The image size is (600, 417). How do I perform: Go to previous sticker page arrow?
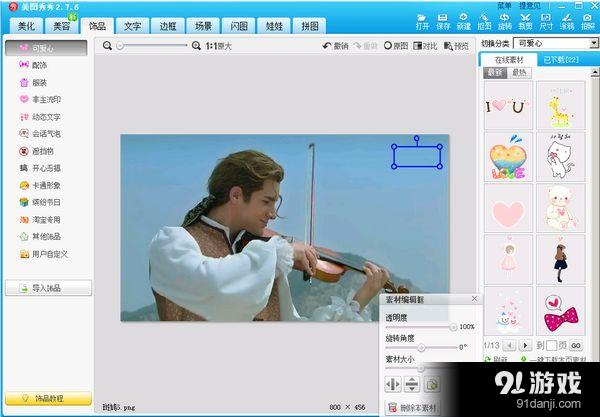tap(509, 345)
